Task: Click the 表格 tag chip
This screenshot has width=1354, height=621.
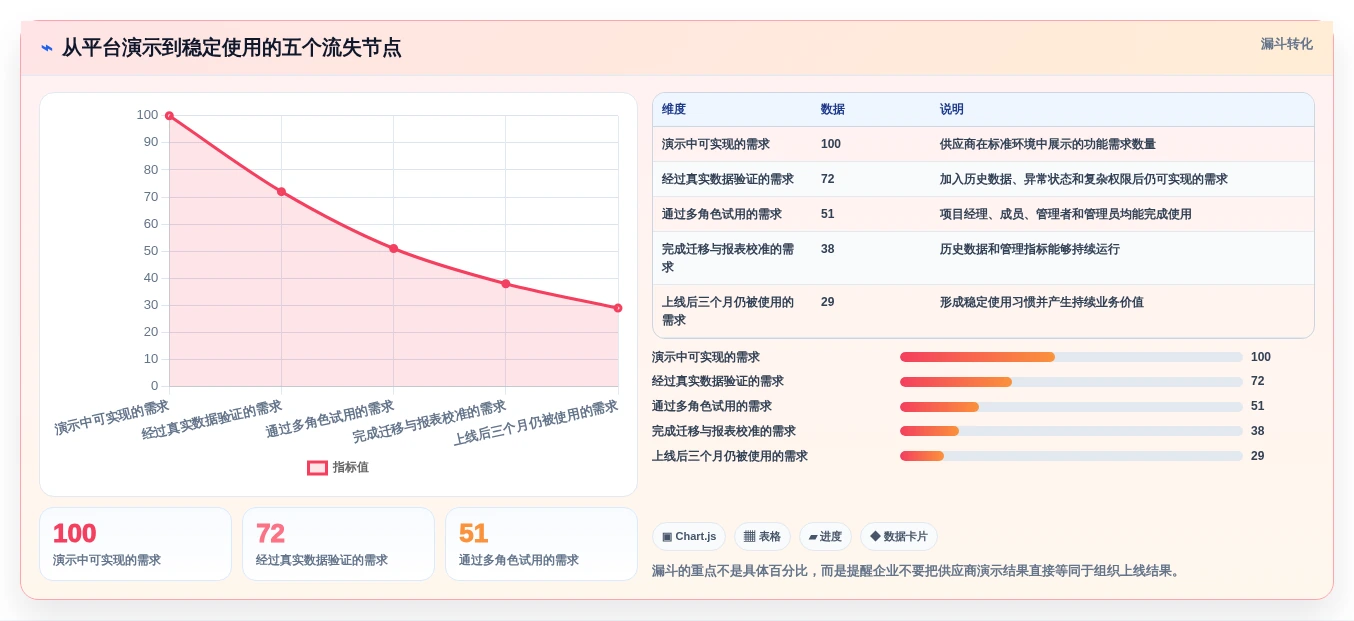Action: point(762,537)
